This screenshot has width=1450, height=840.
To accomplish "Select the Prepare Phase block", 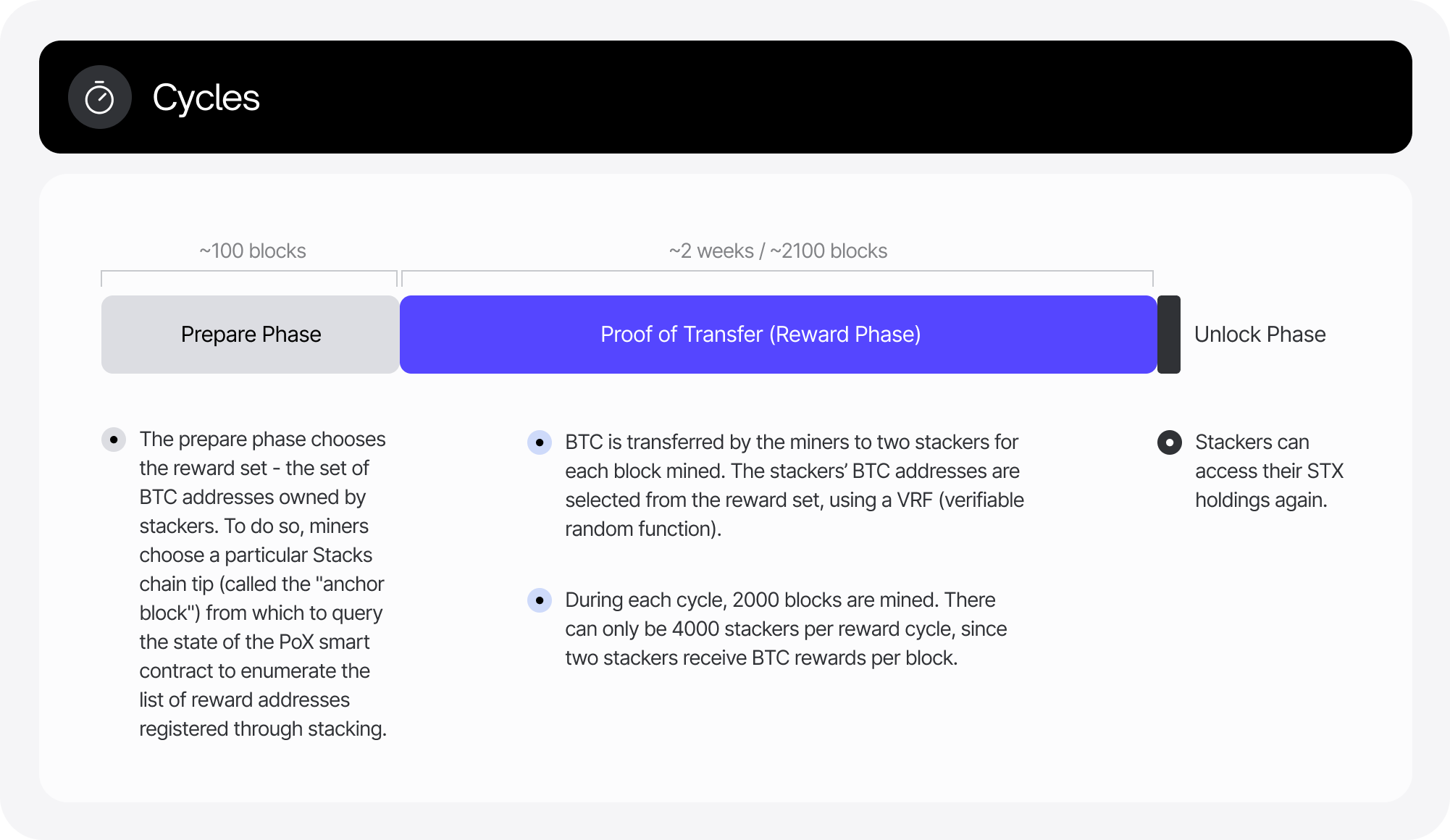I will (250, 335).
